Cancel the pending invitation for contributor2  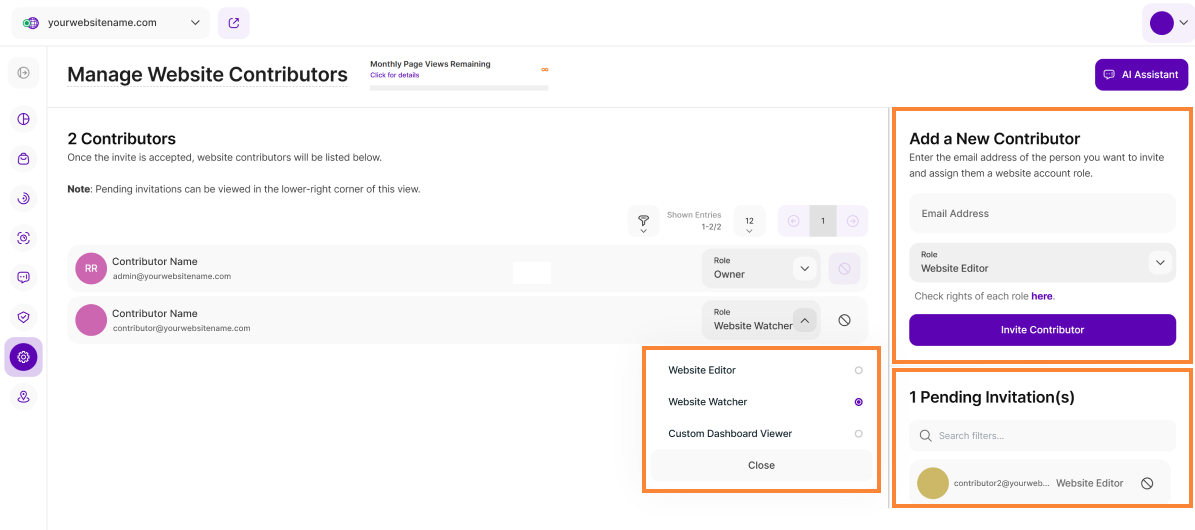pos(1147,483)
